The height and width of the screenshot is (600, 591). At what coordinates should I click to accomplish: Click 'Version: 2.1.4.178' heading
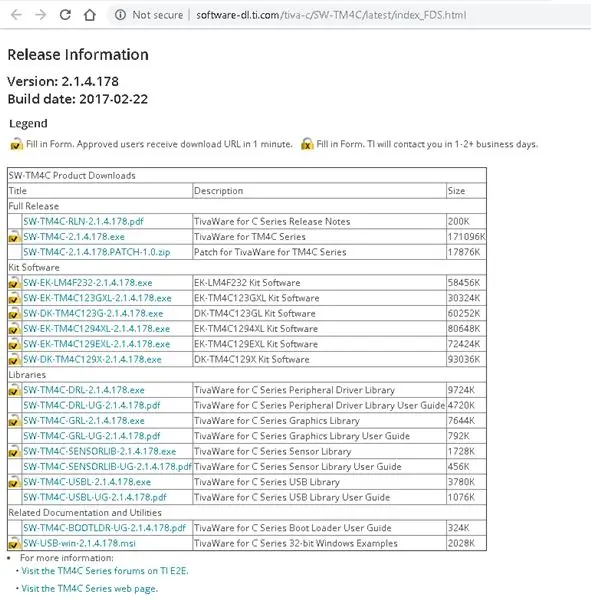pos(63,82)
